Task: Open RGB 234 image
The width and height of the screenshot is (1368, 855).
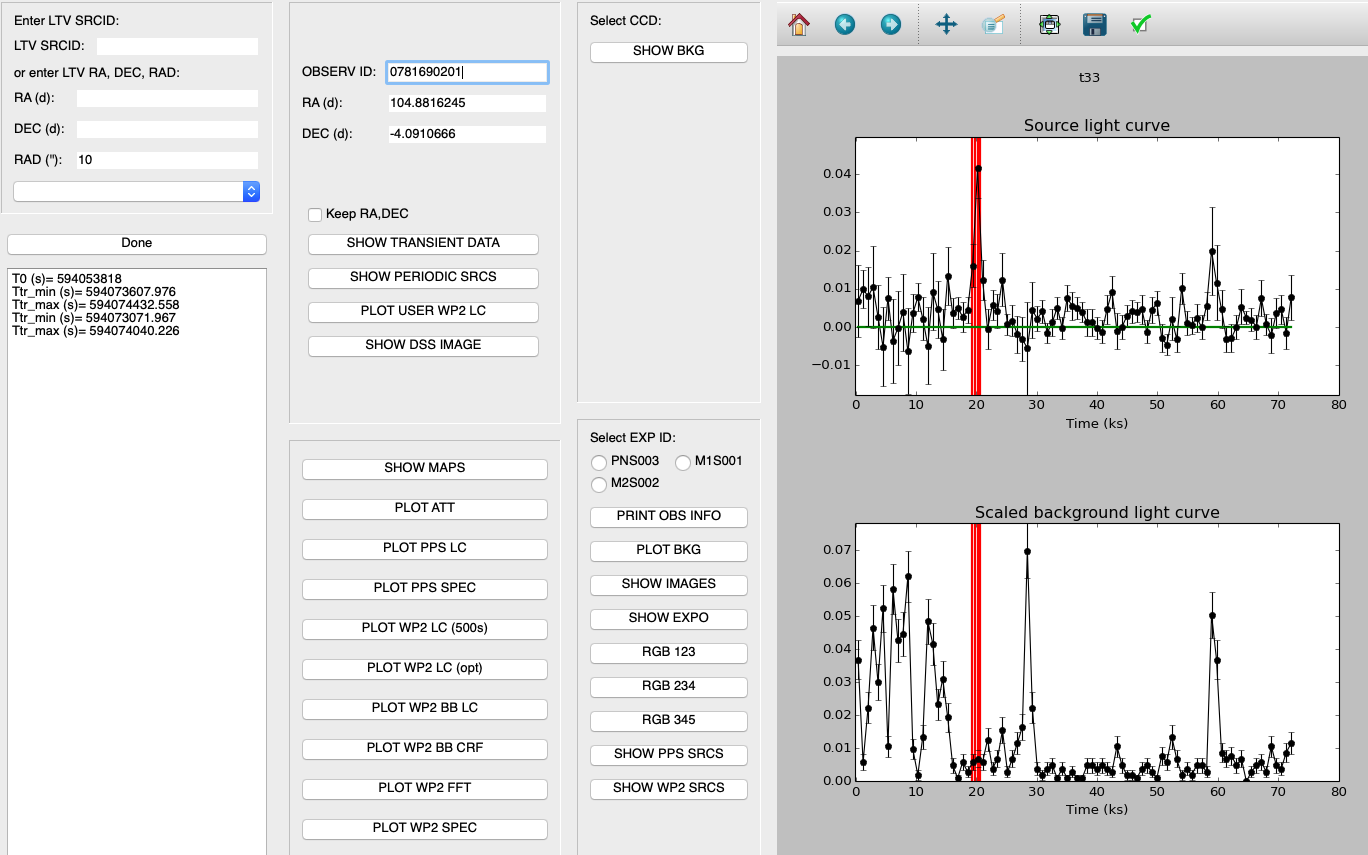Action: [x=668, y=686]
